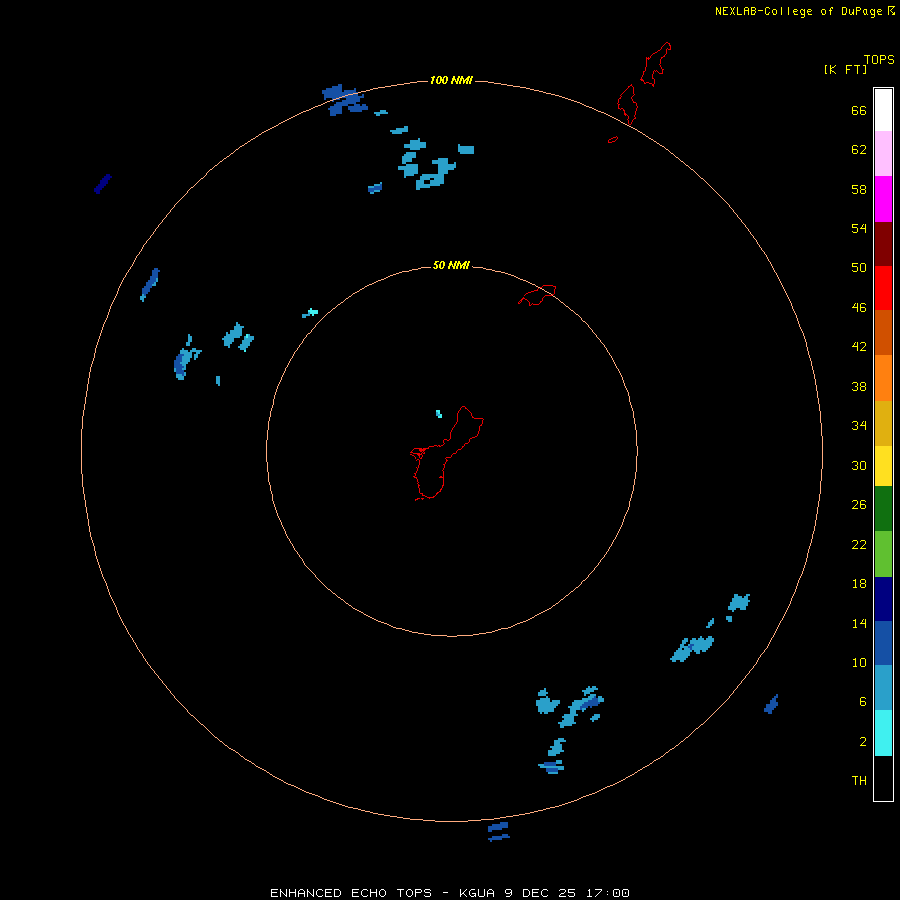
Task: Click the dark red maroon legend band
Action: tap(883, 243)
